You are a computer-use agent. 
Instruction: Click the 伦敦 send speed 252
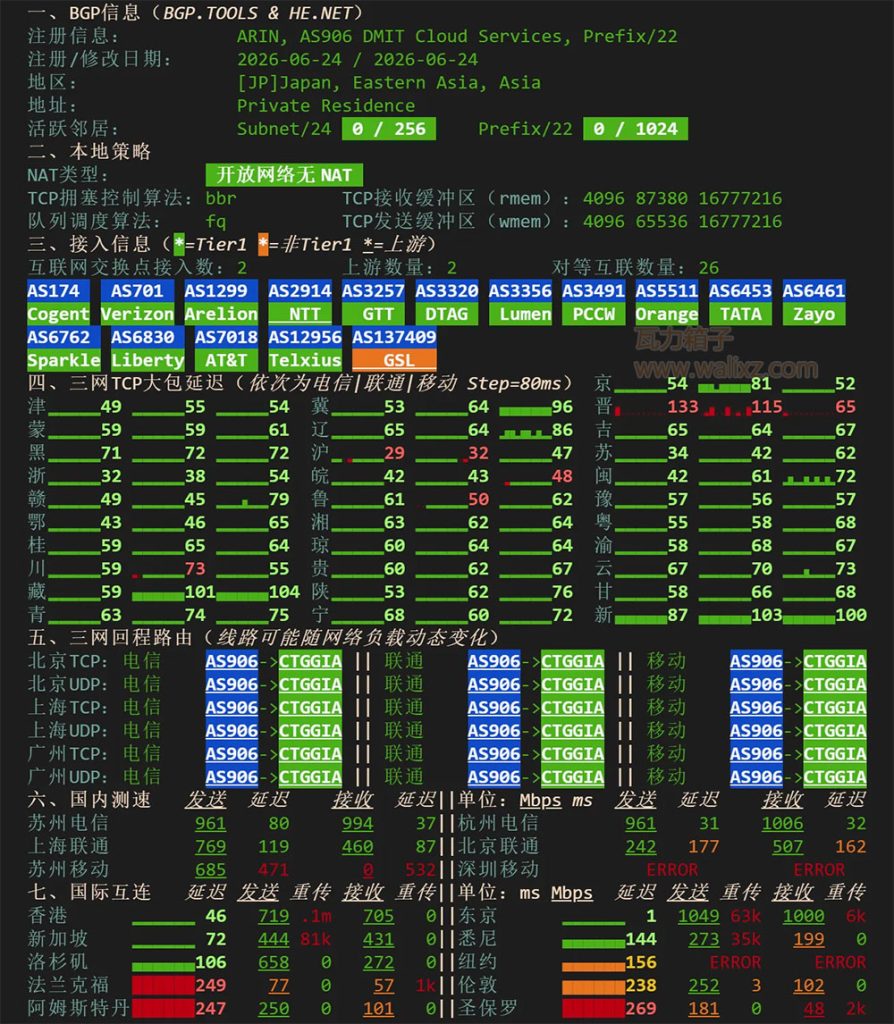click(x=703, y=985)
